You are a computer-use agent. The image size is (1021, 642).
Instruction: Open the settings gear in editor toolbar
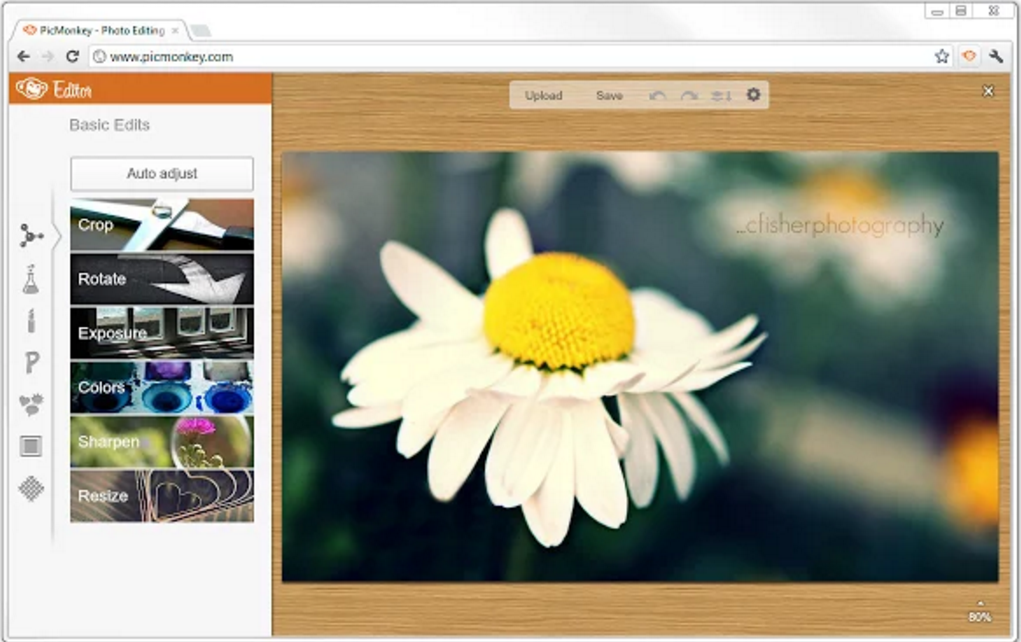tap(753, 94)
